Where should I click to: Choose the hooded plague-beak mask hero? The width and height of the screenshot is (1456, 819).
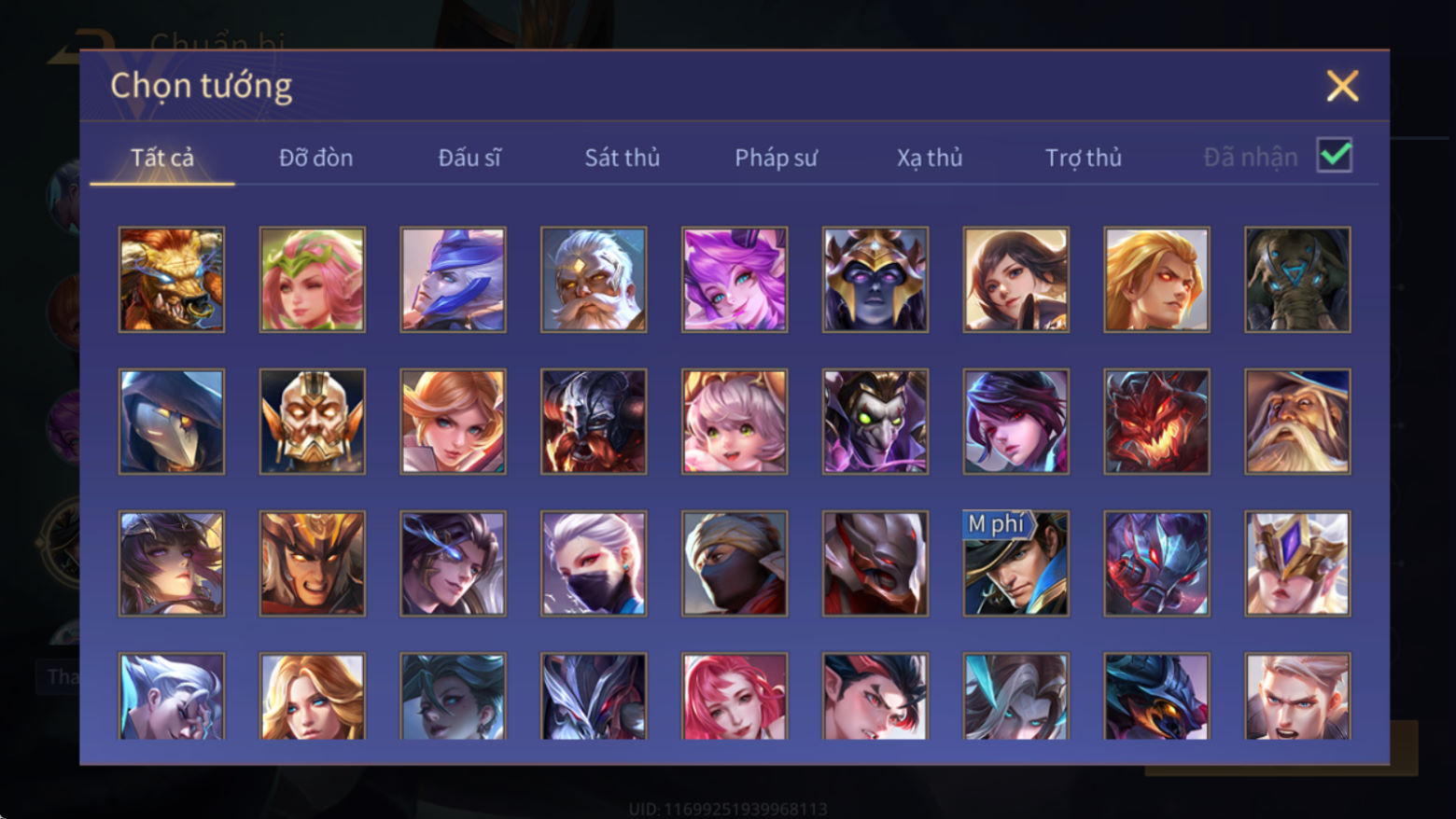tap(172, 422)
